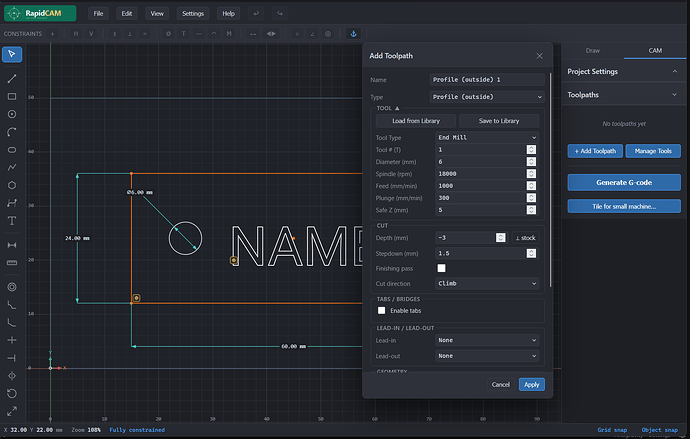
Task: Apply Midpoint (M) constraint
Action: tap(229, 33)
